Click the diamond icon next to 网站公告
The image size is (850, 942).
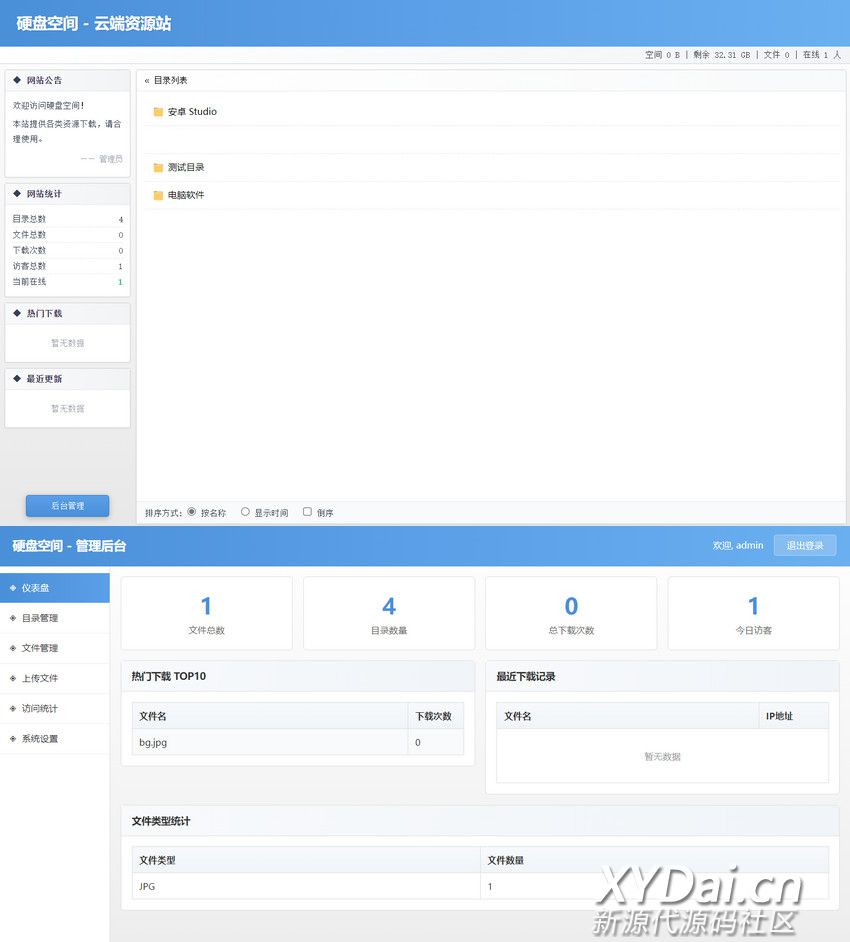pos(17,80)
